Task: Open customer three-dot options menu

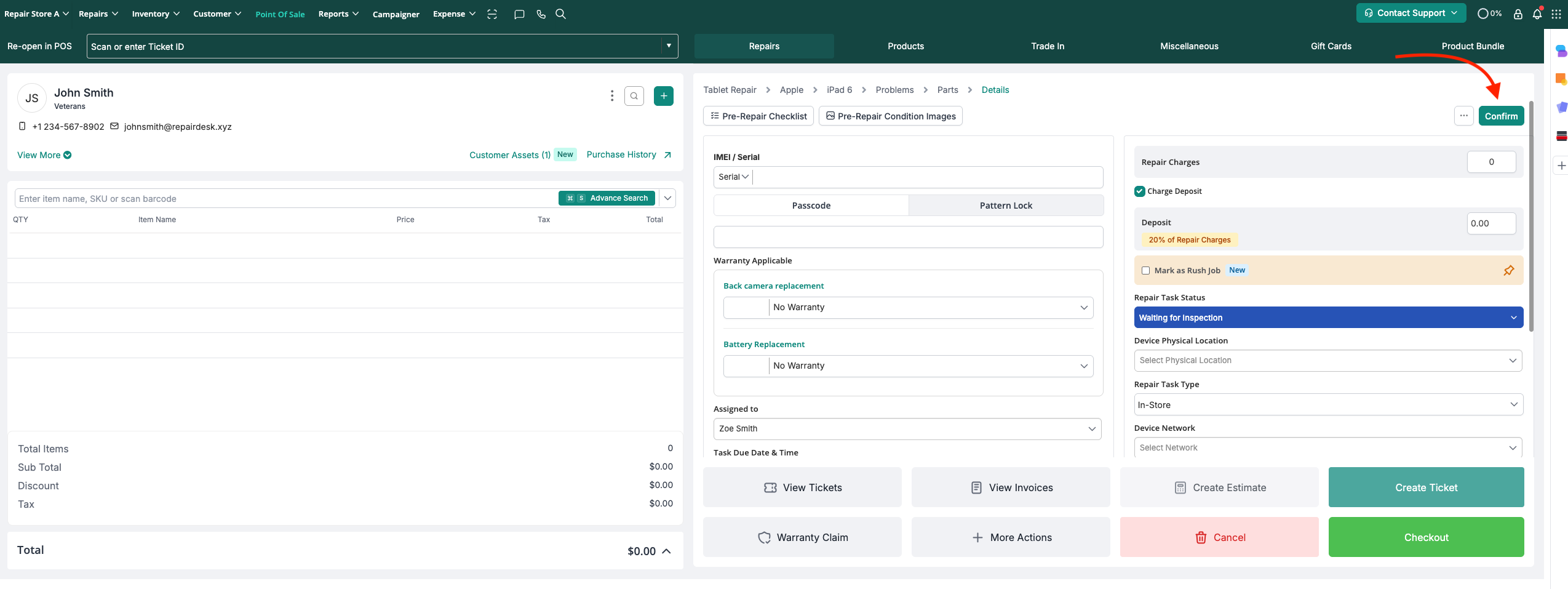Action: [x=611, y=96]
